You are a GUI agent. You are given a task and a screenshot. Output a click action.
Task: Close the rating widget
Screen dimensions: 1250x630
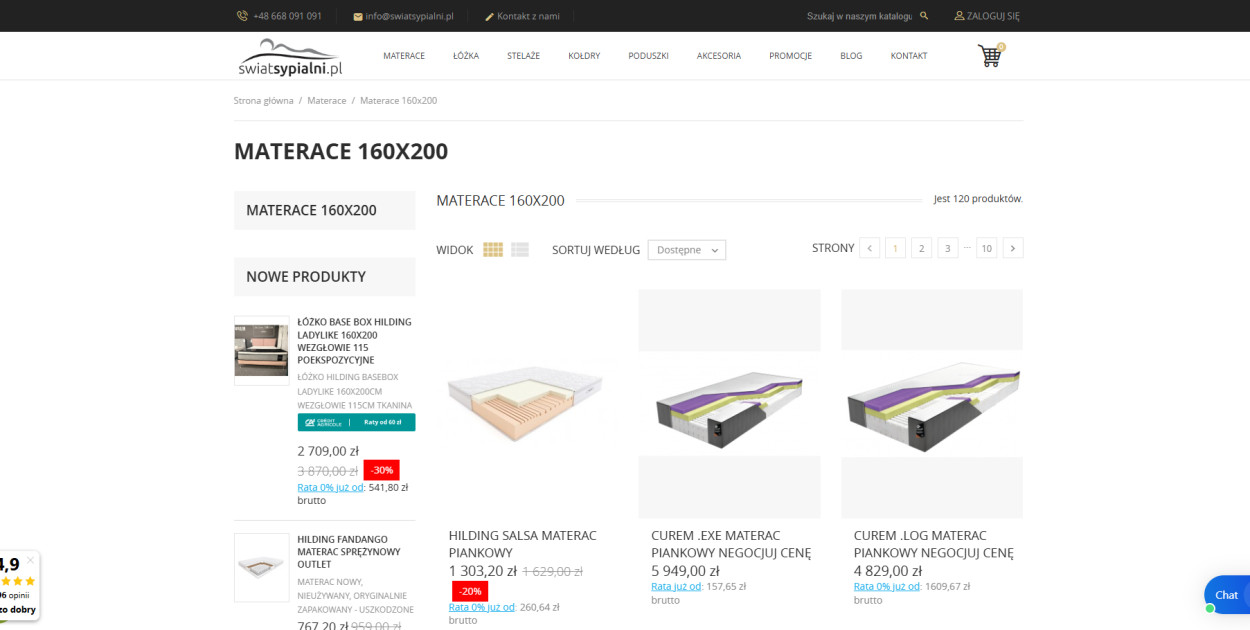[30, 560]
